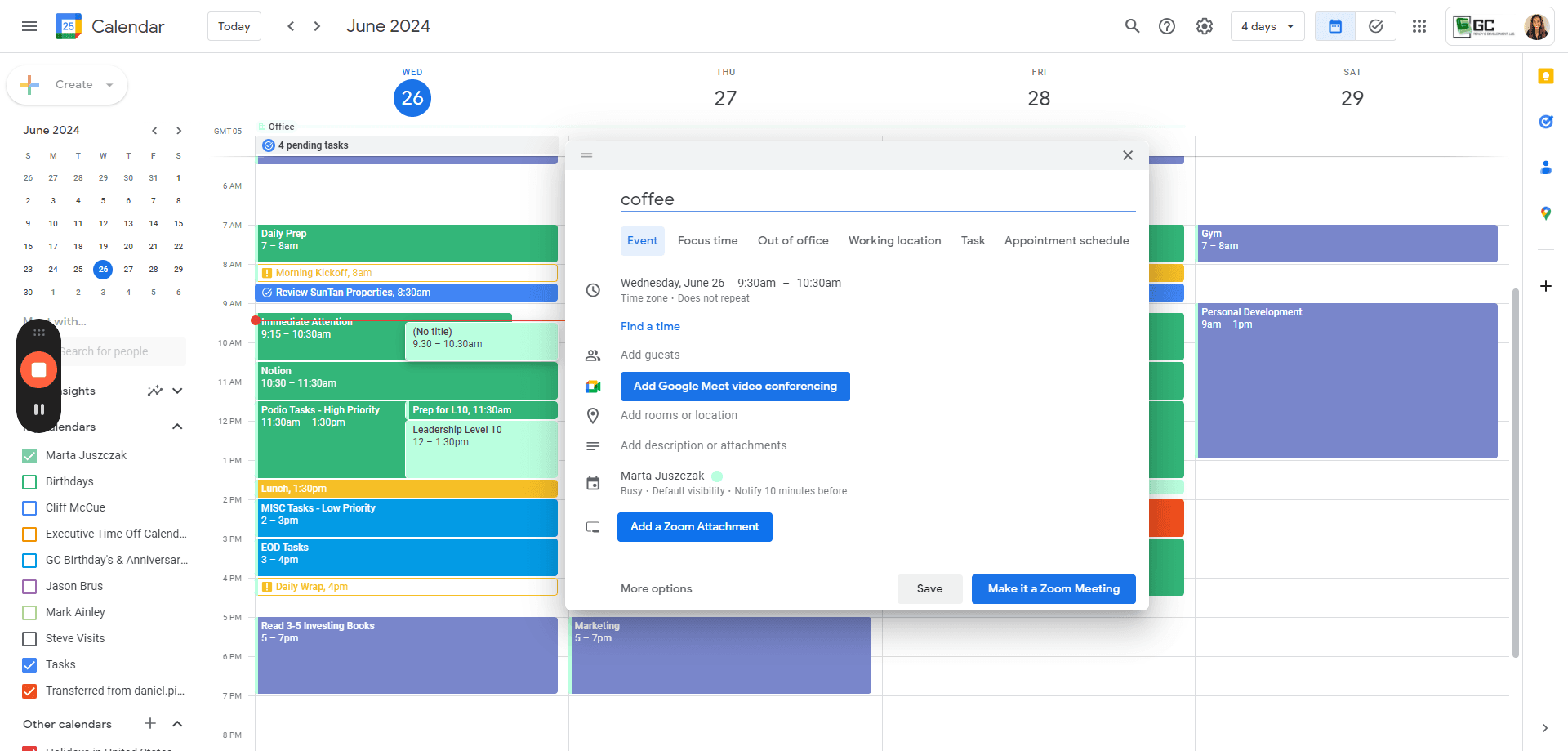Open Google Keep side panel icon
The image size is (1568, 751).
(1545, 76)
